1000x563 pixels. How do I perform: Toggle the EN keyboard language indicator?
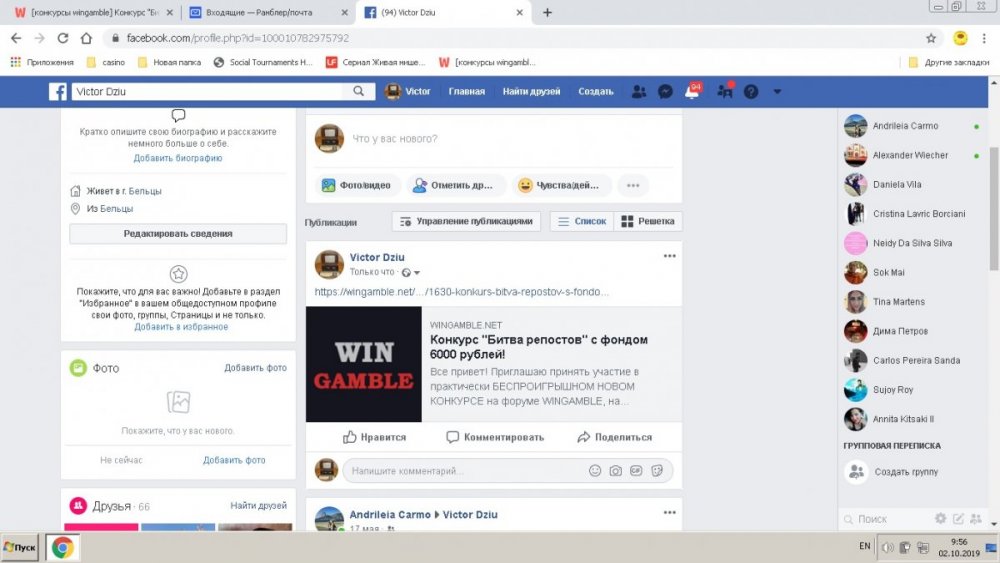(x=864, y=546)
